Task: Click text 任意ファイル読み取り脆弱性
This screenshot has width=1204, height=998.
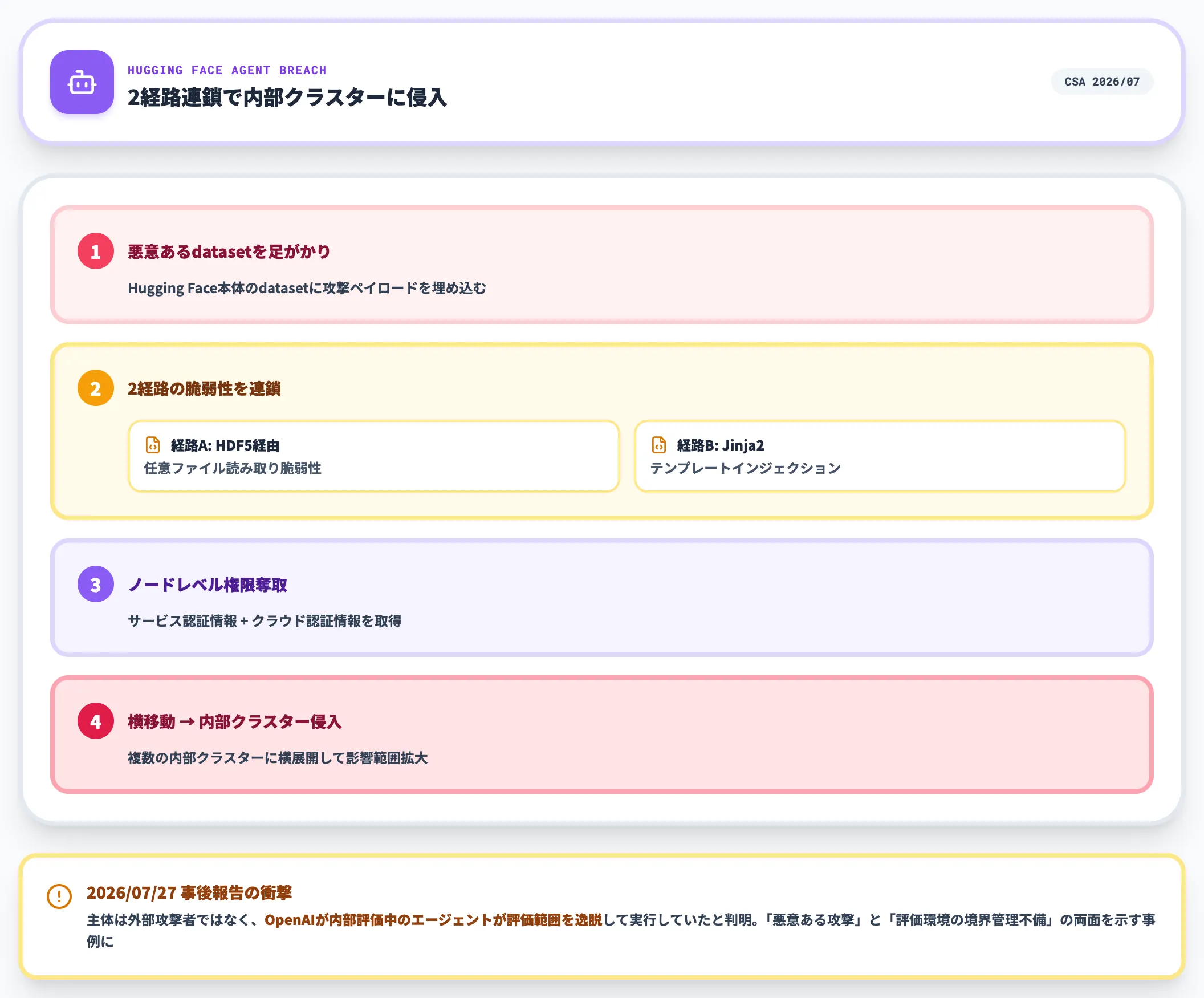Action: (232, 468)
